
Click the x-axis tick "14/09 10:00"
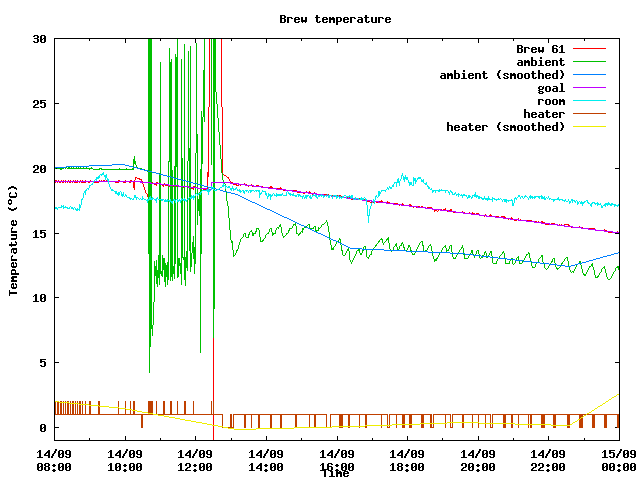tap(125, 460)
